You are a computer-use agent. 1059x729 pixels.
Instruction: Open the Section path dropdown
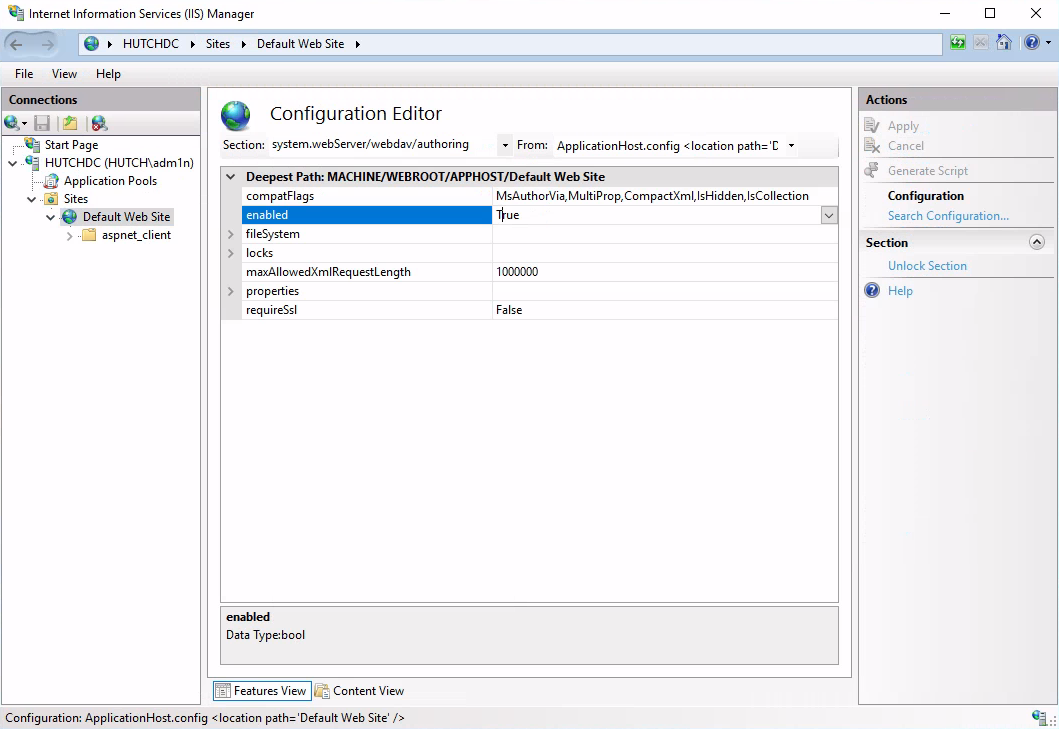pyautogui.click(x=505, y=145)
